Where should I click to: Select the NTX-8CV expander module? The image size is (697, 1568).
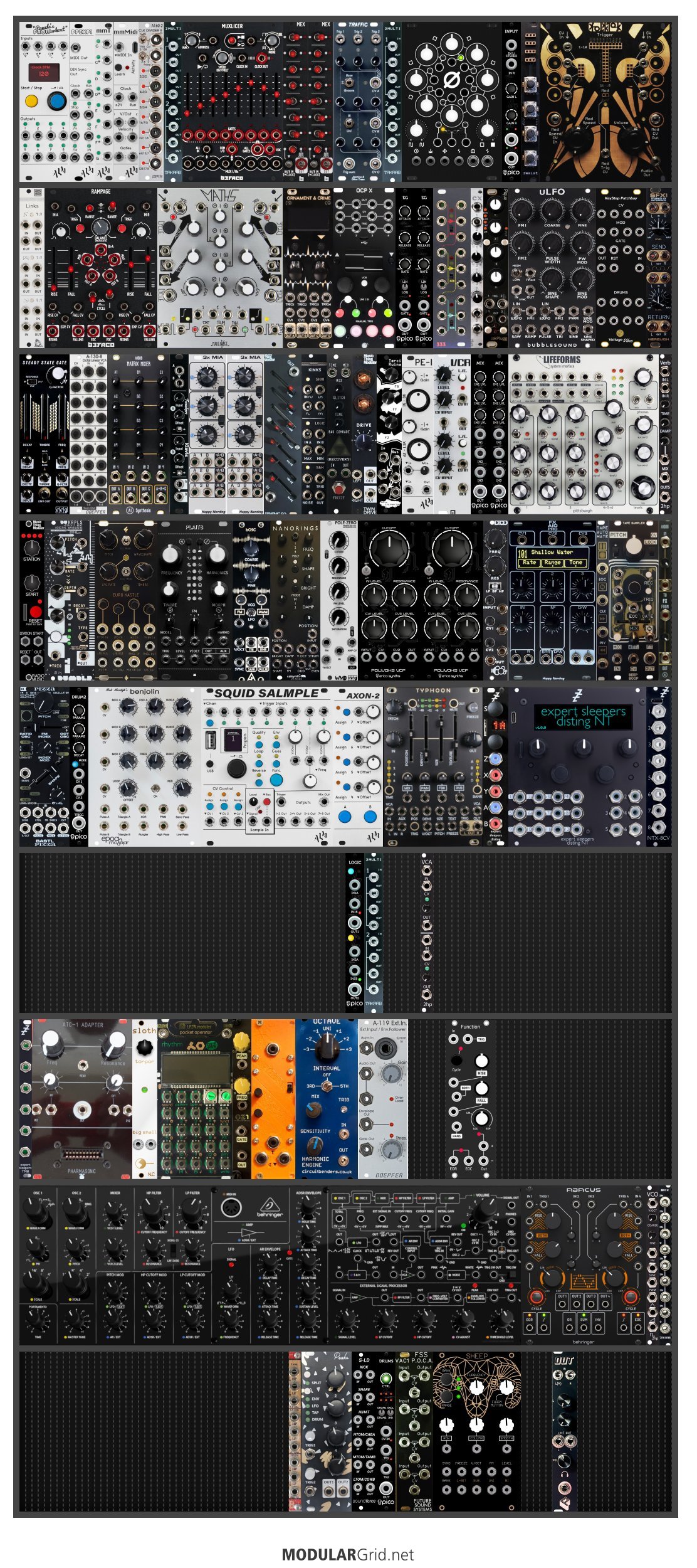pyautogui.click(x=659, y=767)
